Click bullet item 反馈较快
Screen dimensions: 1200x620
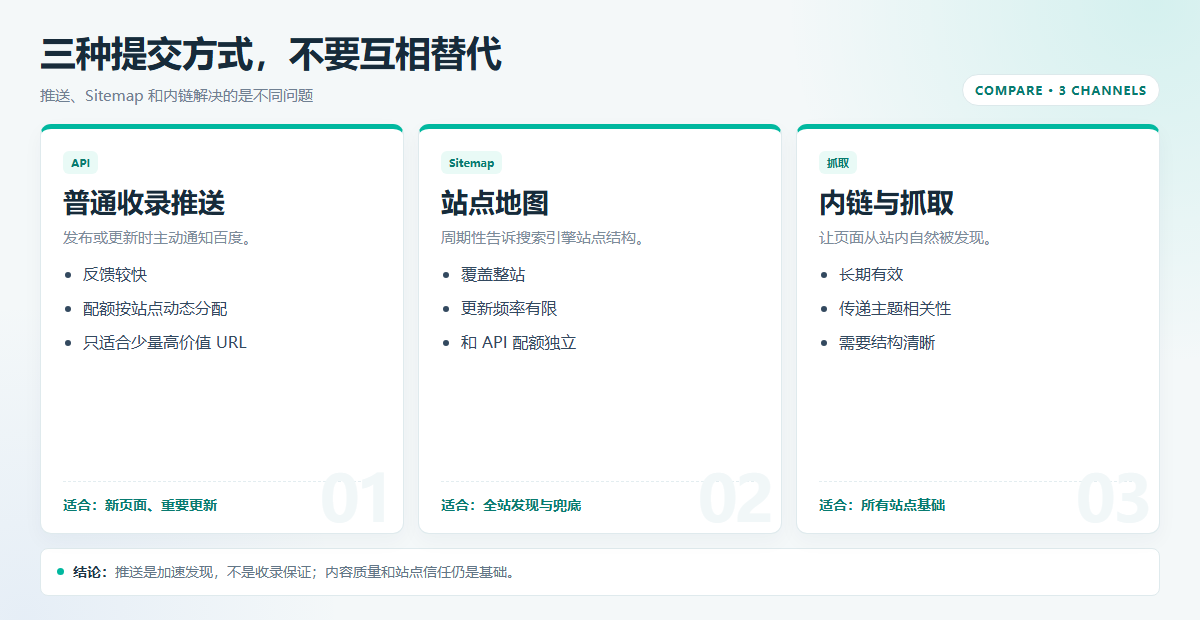click(115, 274)
